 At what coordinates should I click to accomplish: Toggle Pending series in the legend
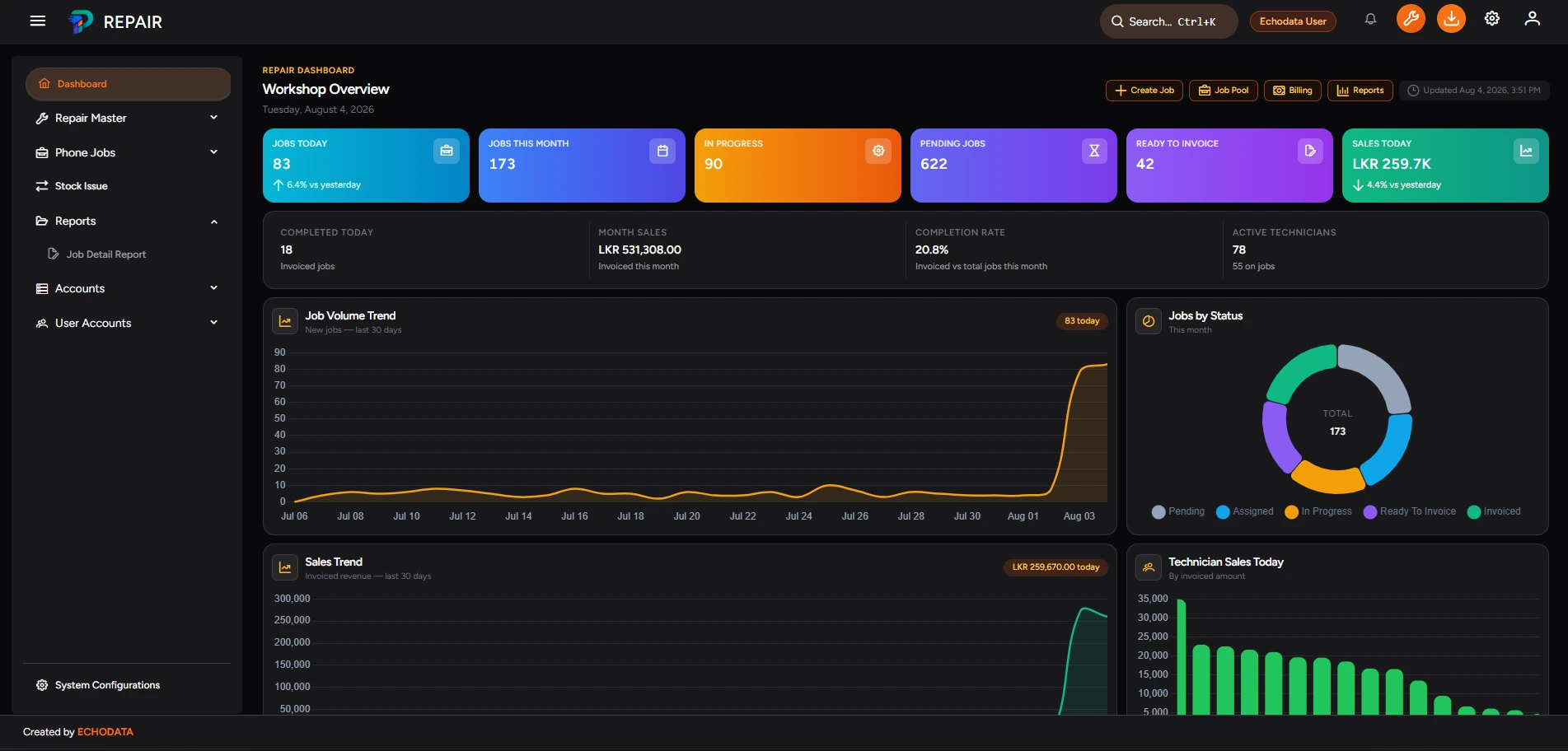(x=1178, y=511)
